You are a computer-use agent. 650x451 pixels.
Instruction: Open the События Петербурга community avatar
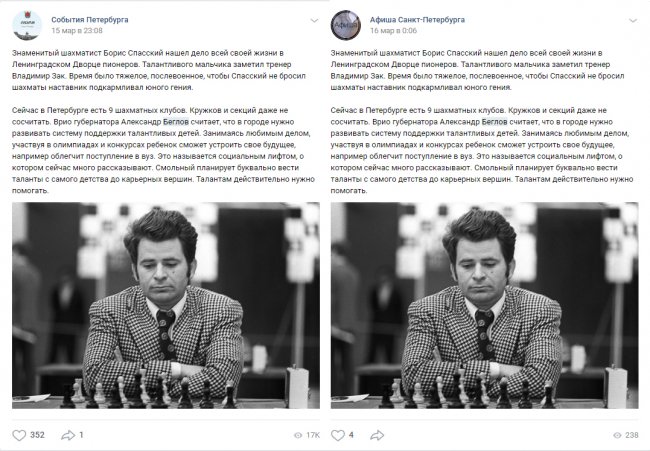point(27,25)
